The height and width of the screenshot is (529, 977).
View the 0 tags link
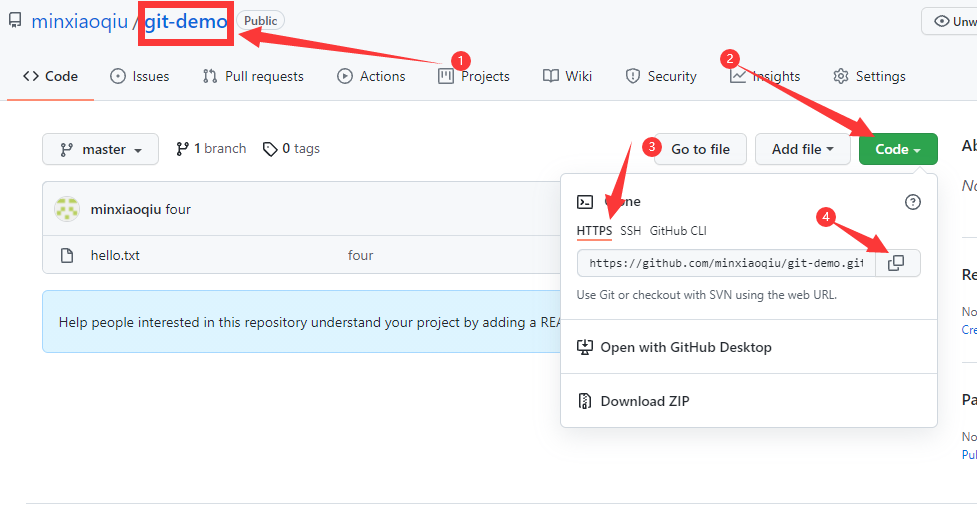[291, 149]
